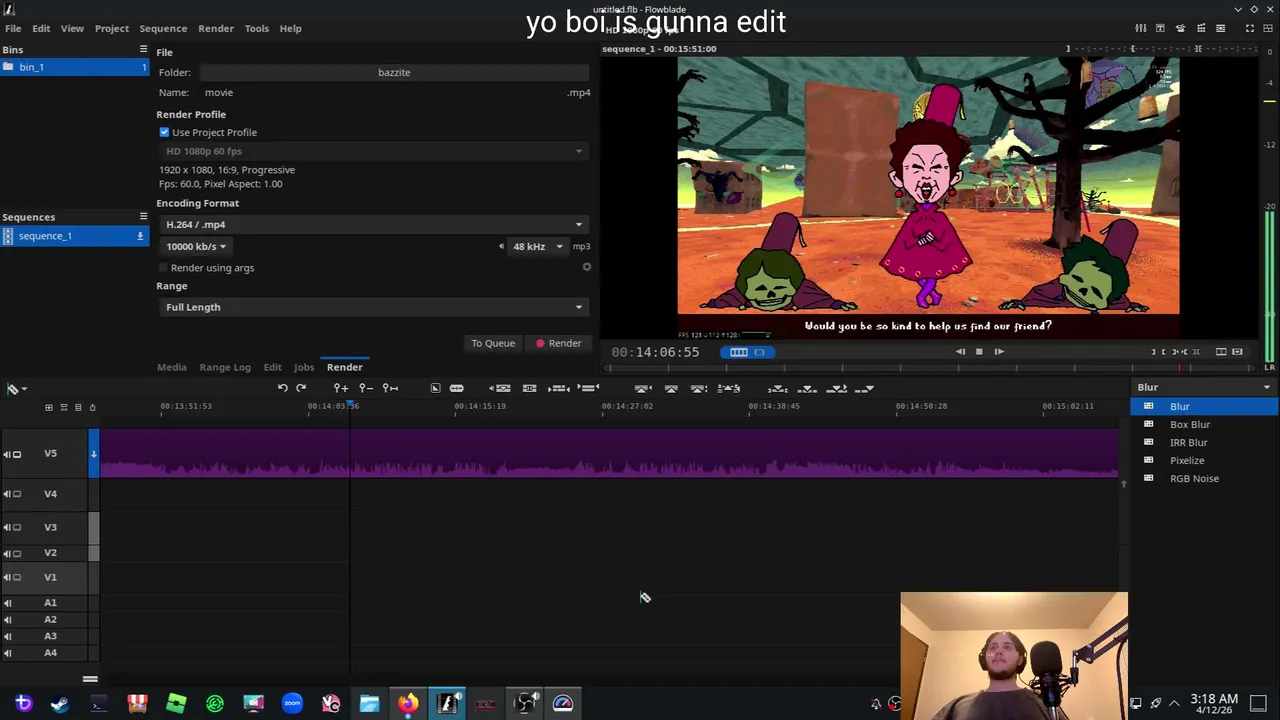Hide video on track V3

[x=17, y=527]
